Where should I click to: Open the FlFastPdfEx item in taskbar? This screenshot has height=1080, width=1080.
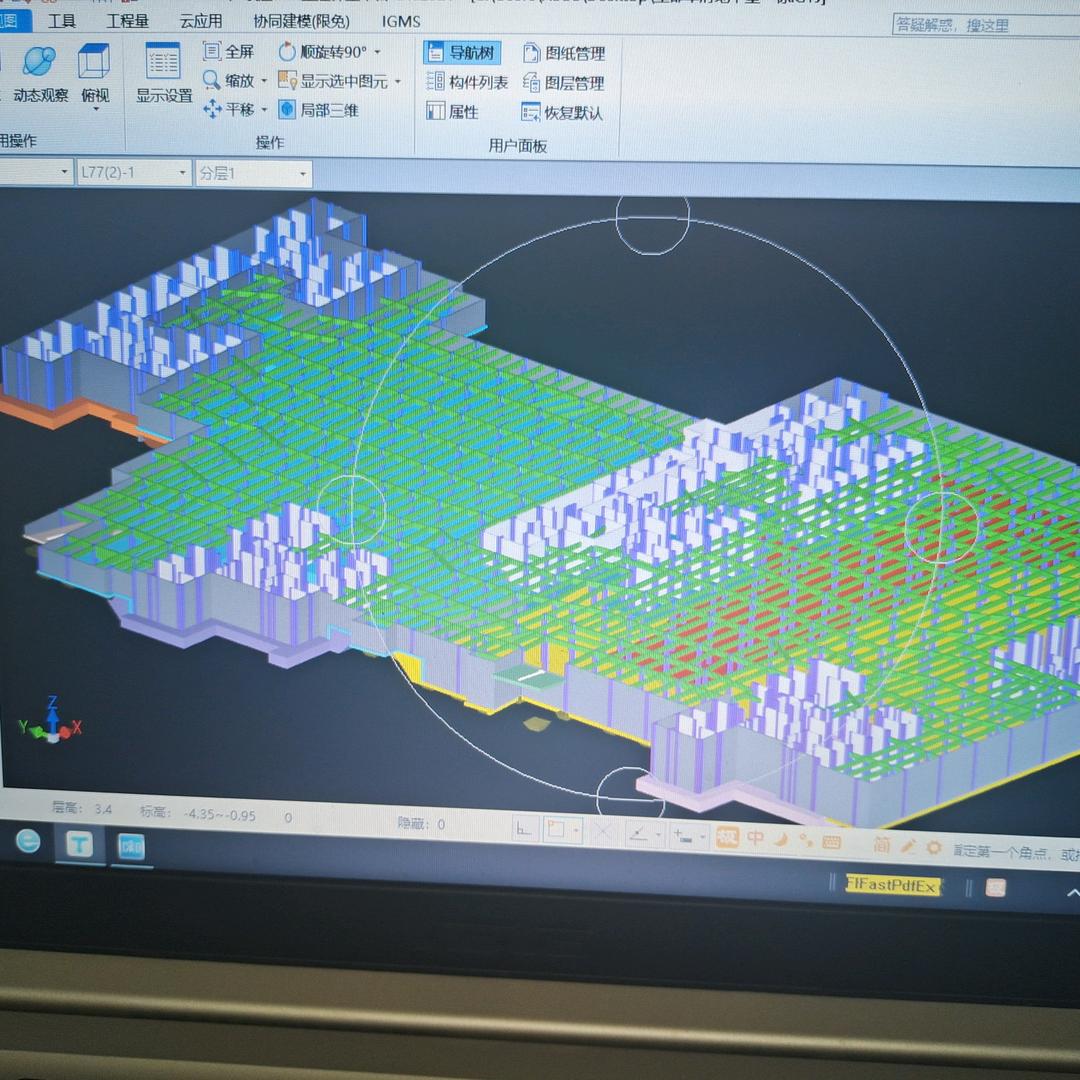pos(892,886)
